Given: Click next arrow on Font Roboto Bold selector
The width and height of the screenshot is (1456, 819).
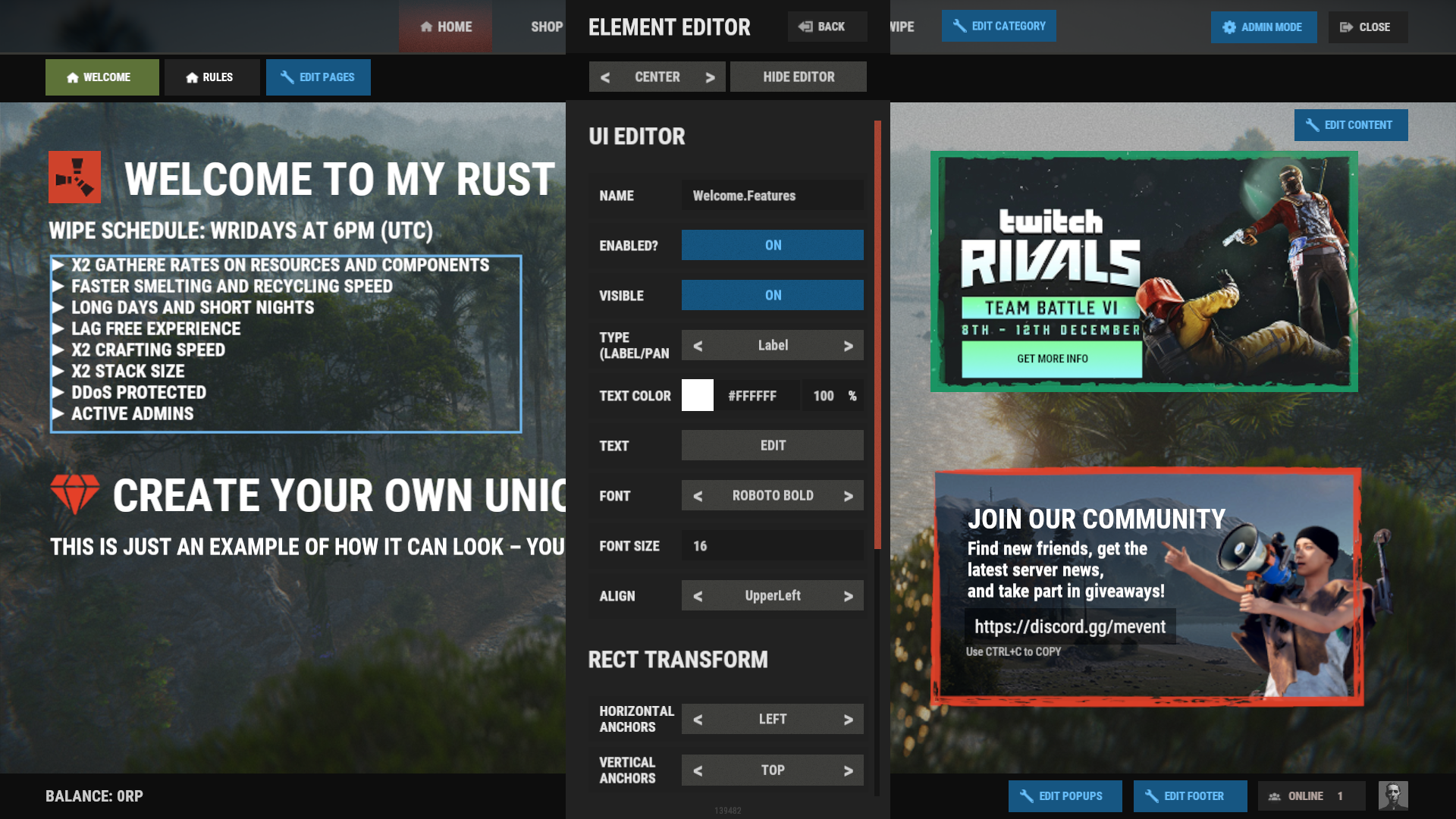Looking at the screenshot, I should (x=848, y=496).
